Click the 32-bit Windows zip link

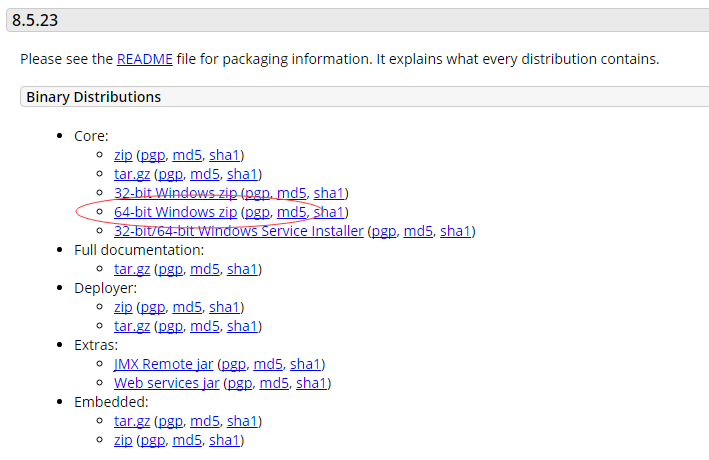coord(175,193)
